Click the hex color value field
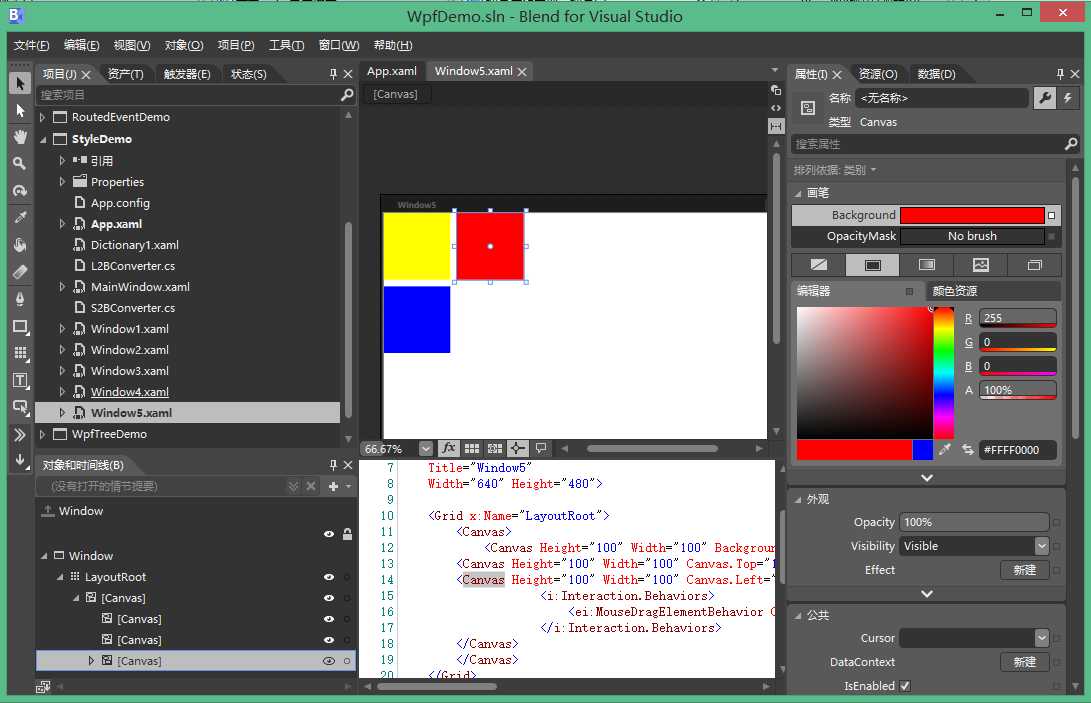Viewport: 1091px width, 703px height. tap(1017, 450)
